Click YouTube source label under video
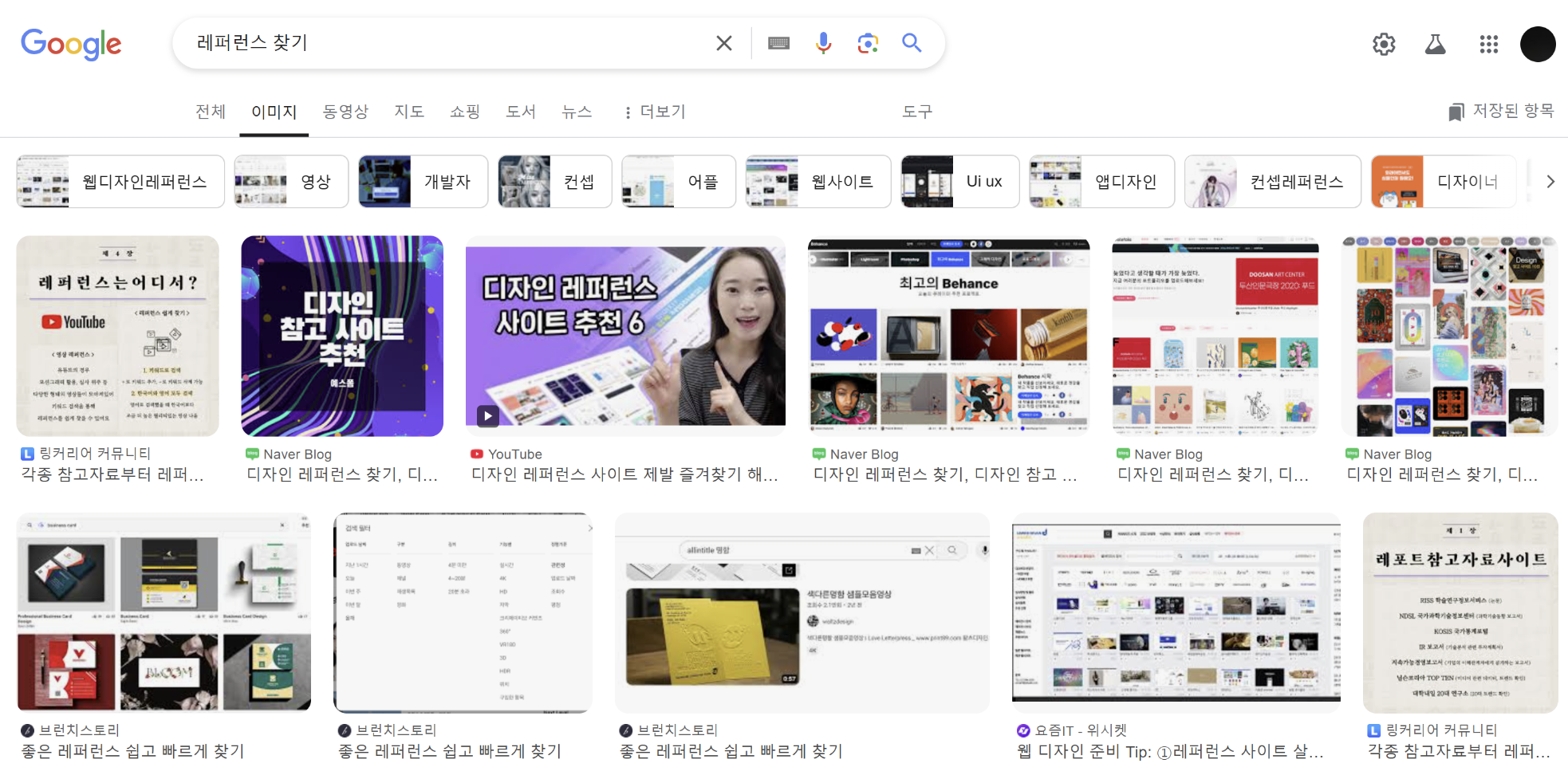This screenshot has width=1568, height=771. (514, 454)
